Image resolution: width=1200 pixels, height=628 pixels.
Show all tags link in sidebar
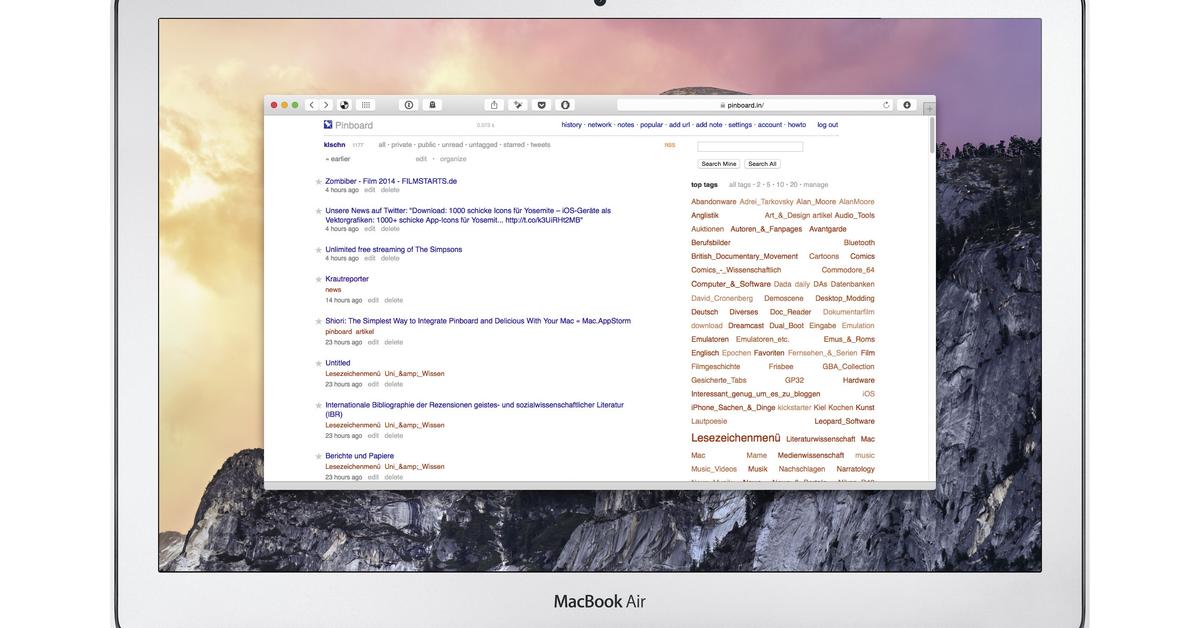(740, 185)
